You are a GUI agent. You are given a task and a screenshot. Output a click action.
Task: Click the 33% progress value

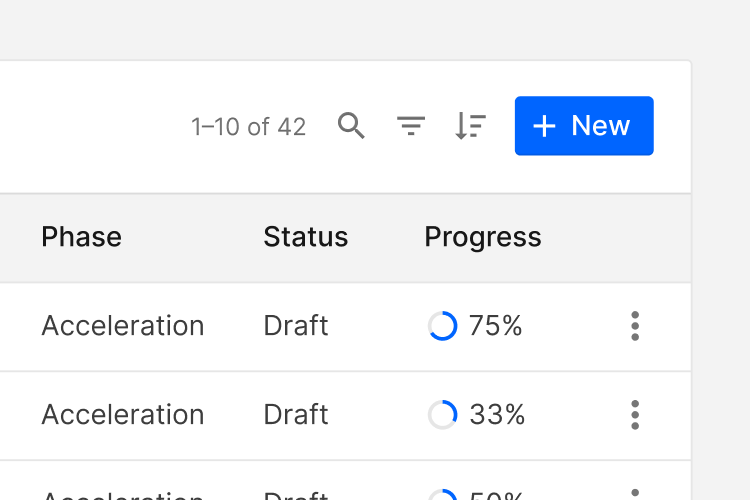(x=497, y=415)
